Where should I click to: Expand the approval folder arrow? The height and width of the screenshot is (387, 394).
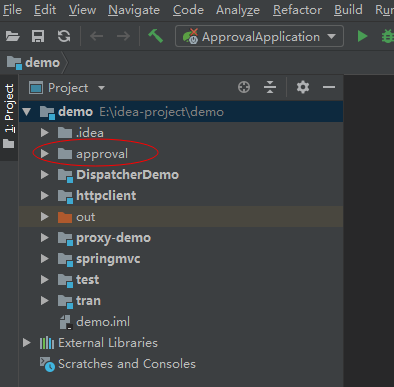click(x=45, y=154)
